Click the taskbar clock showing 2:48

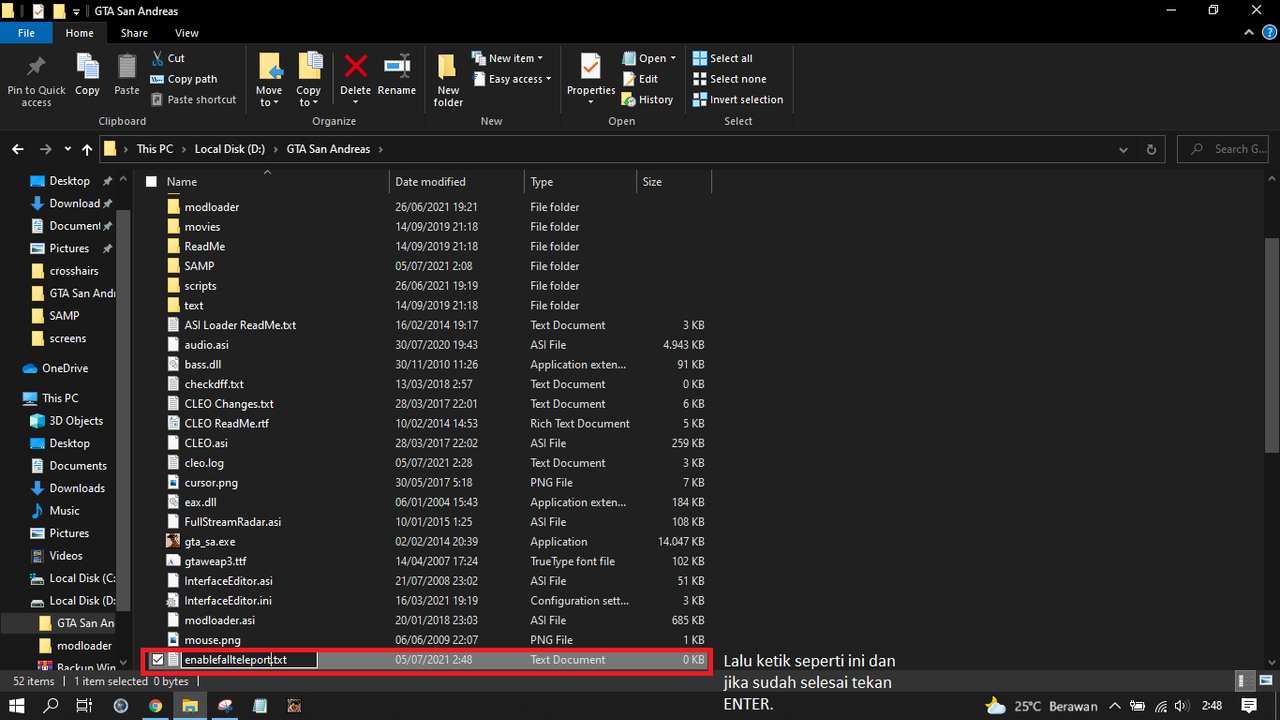pos(1212,706)
